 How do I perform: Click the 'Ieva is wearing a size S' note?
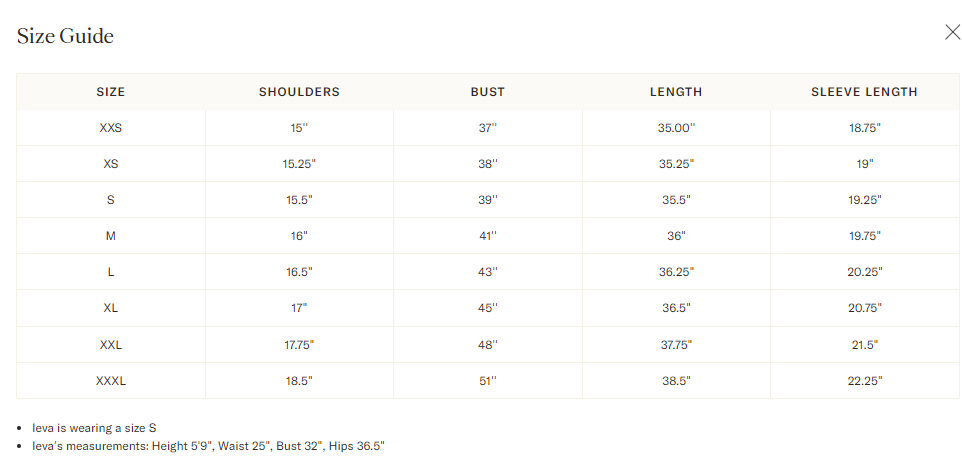[x=94, y=428]
